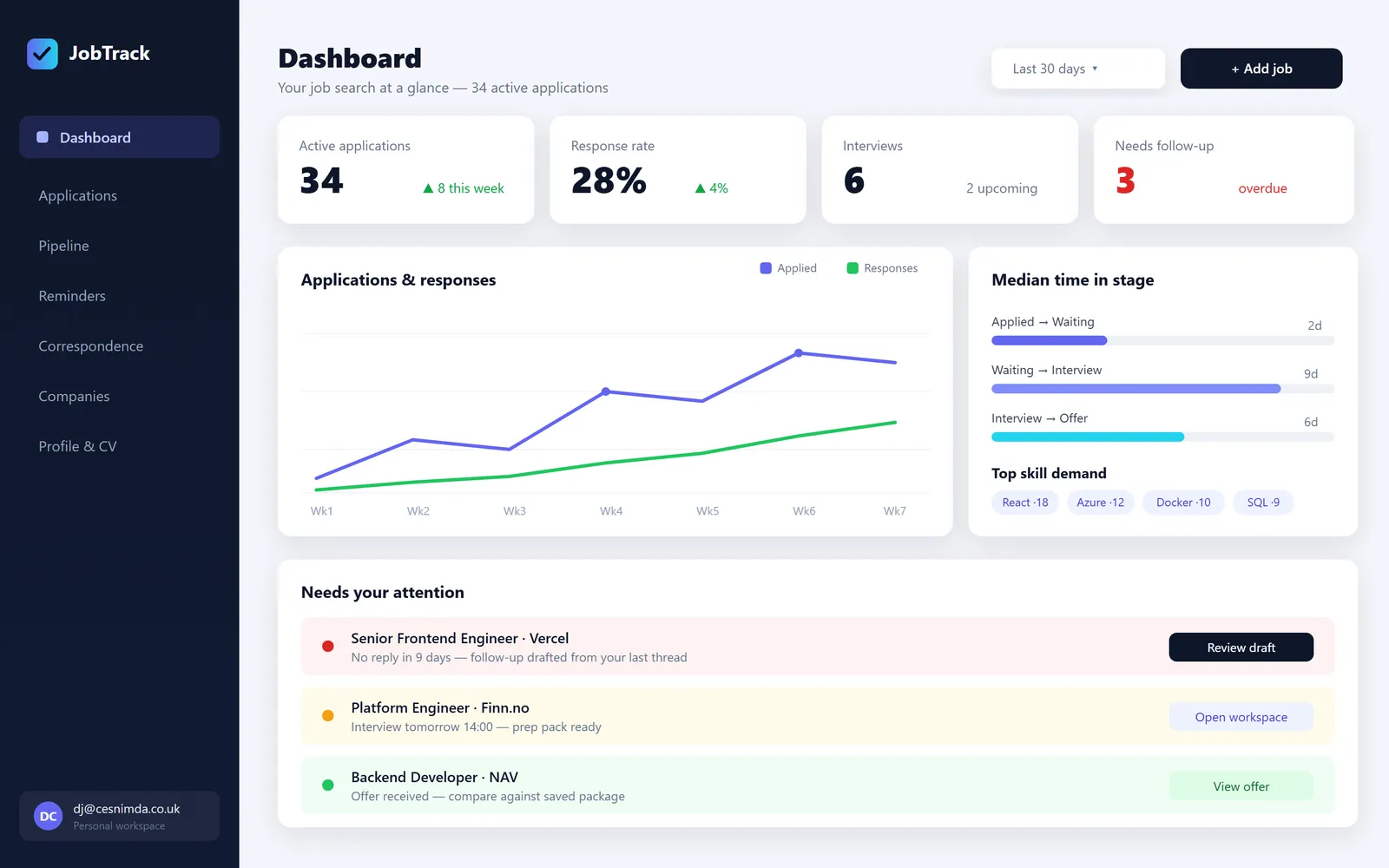Open the Dashboard nav item

click(x=120, y=137)
